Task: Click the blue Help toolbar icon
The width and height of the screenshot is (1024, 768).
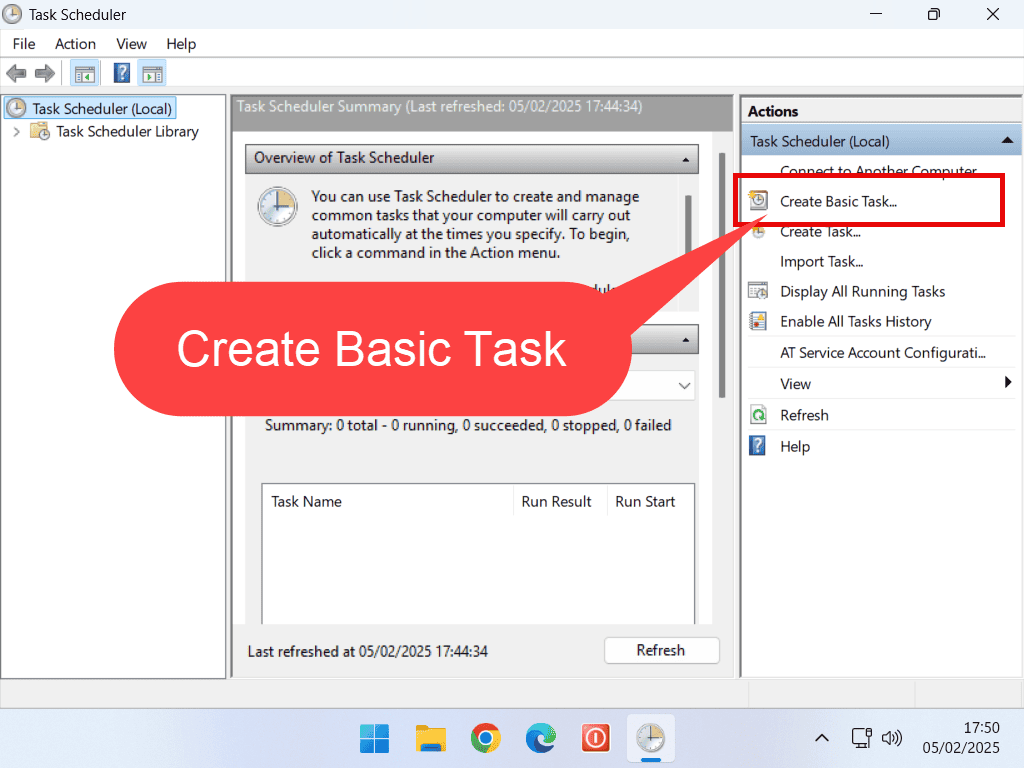Action: click(122, 73)
